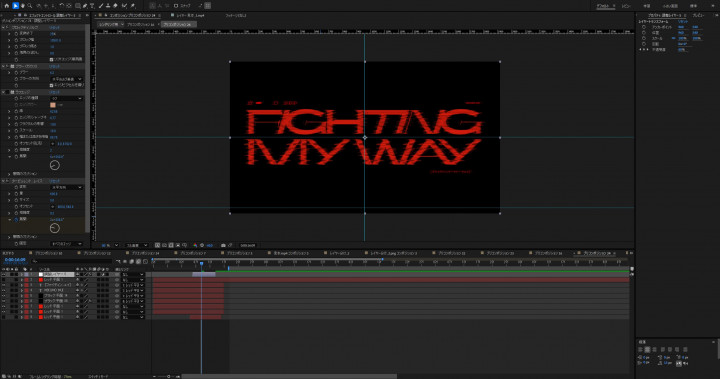Open the blur direction dropdown
Screen dimensions: 720x379
[67, 79]
